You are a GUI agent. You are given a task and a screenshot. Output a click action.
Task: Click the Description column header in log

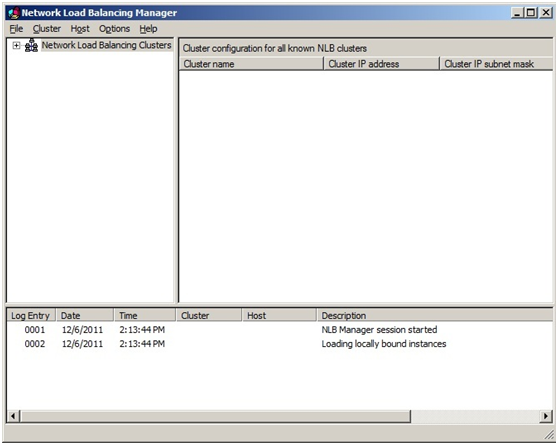(435, 315)
